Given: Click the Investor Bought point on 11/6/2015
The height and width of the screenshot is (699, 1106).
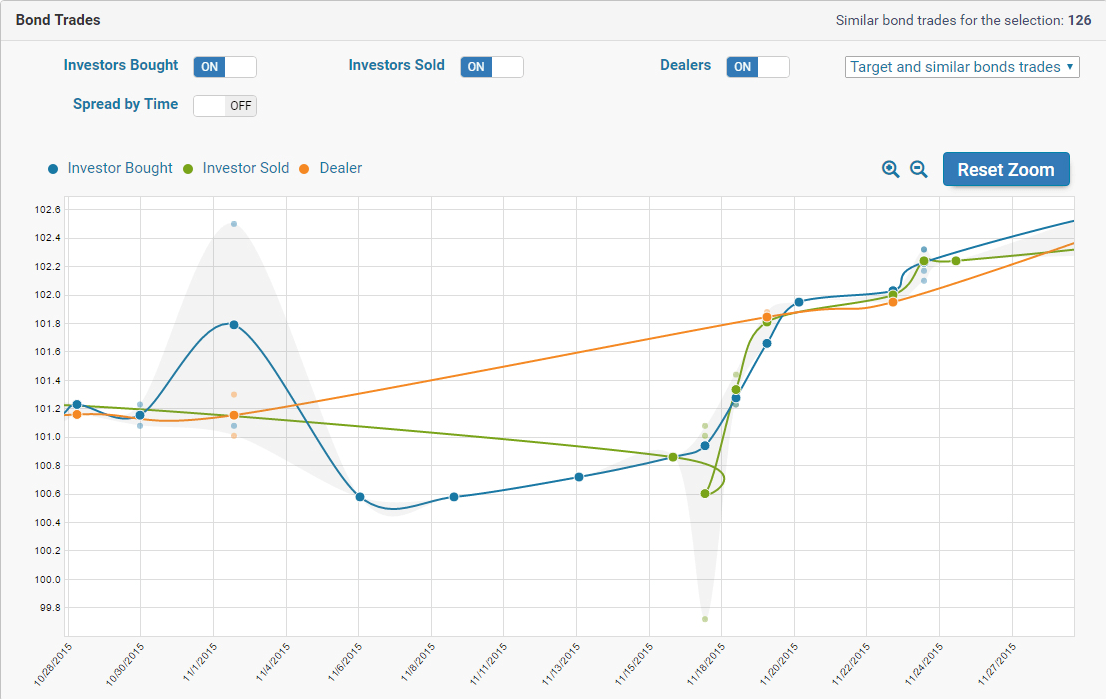Looking at the screenshot, I should (360, 497).
